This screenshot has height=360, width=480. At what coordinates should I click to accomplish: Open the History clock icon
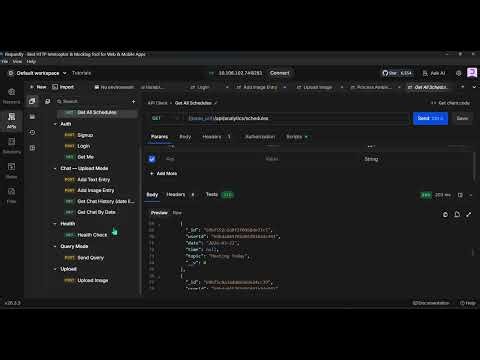(32, 132)
